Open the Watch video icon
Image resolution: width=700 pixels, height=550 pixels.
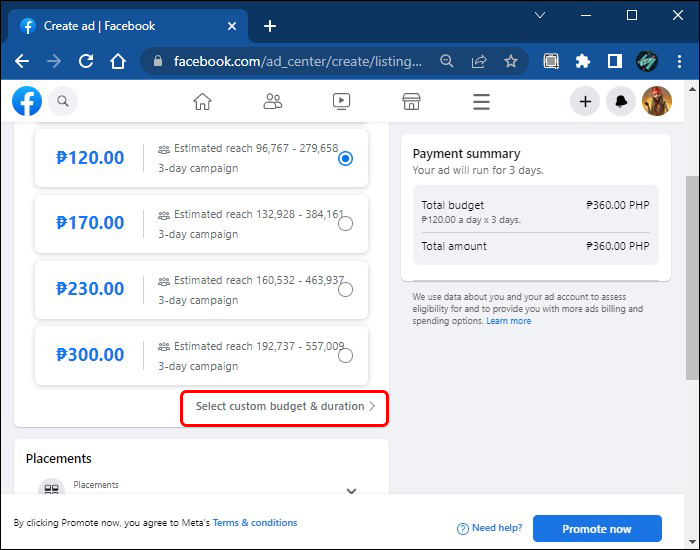point(342,101)
